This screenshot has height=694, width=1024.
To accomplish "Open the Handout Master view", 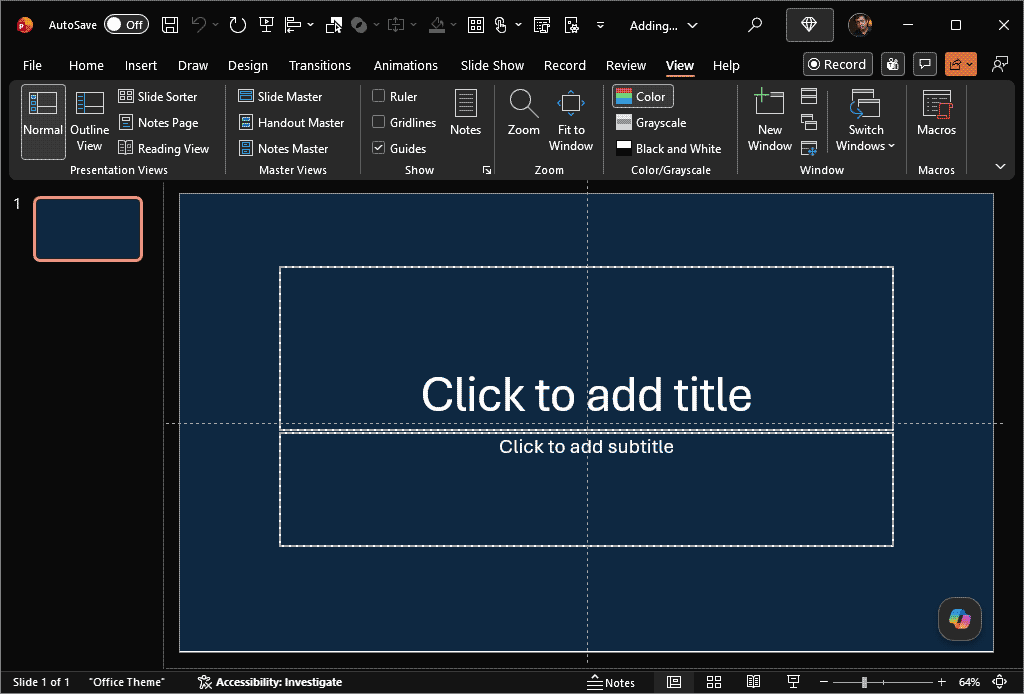I will tap(291, 122).
